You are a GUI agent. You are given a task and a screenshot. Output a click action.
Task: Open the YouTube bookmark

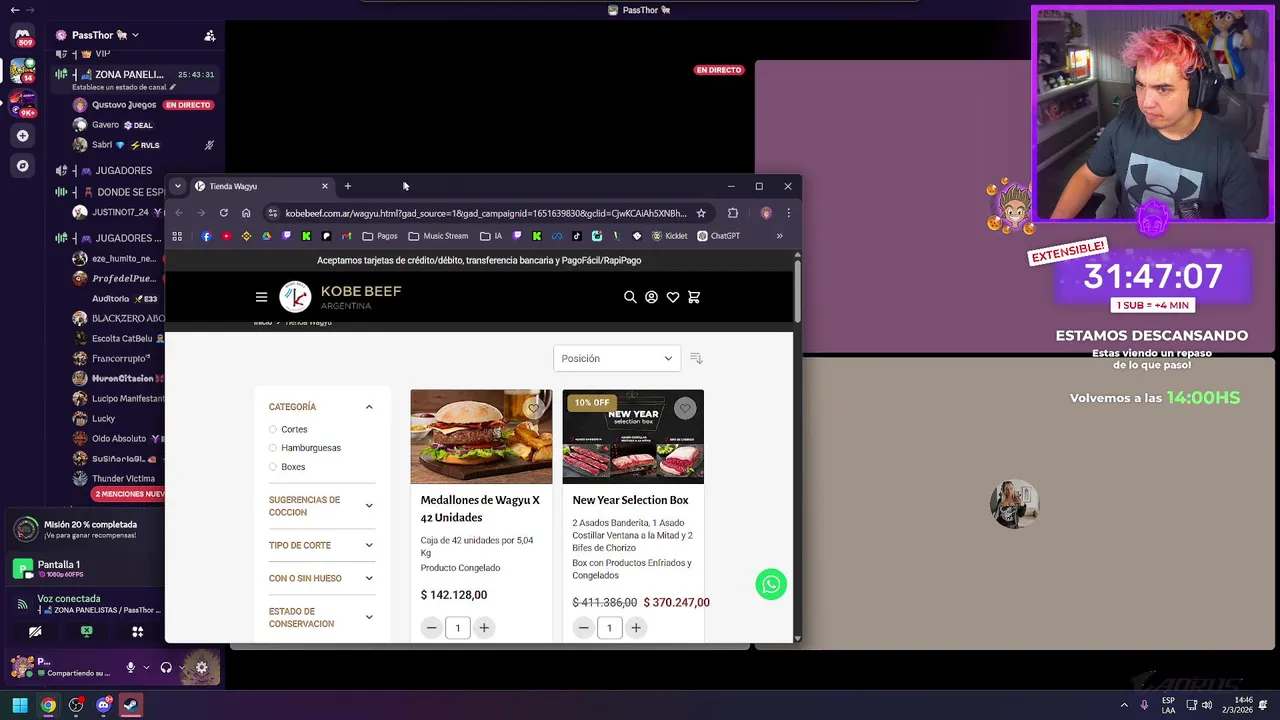coord(226,236)
